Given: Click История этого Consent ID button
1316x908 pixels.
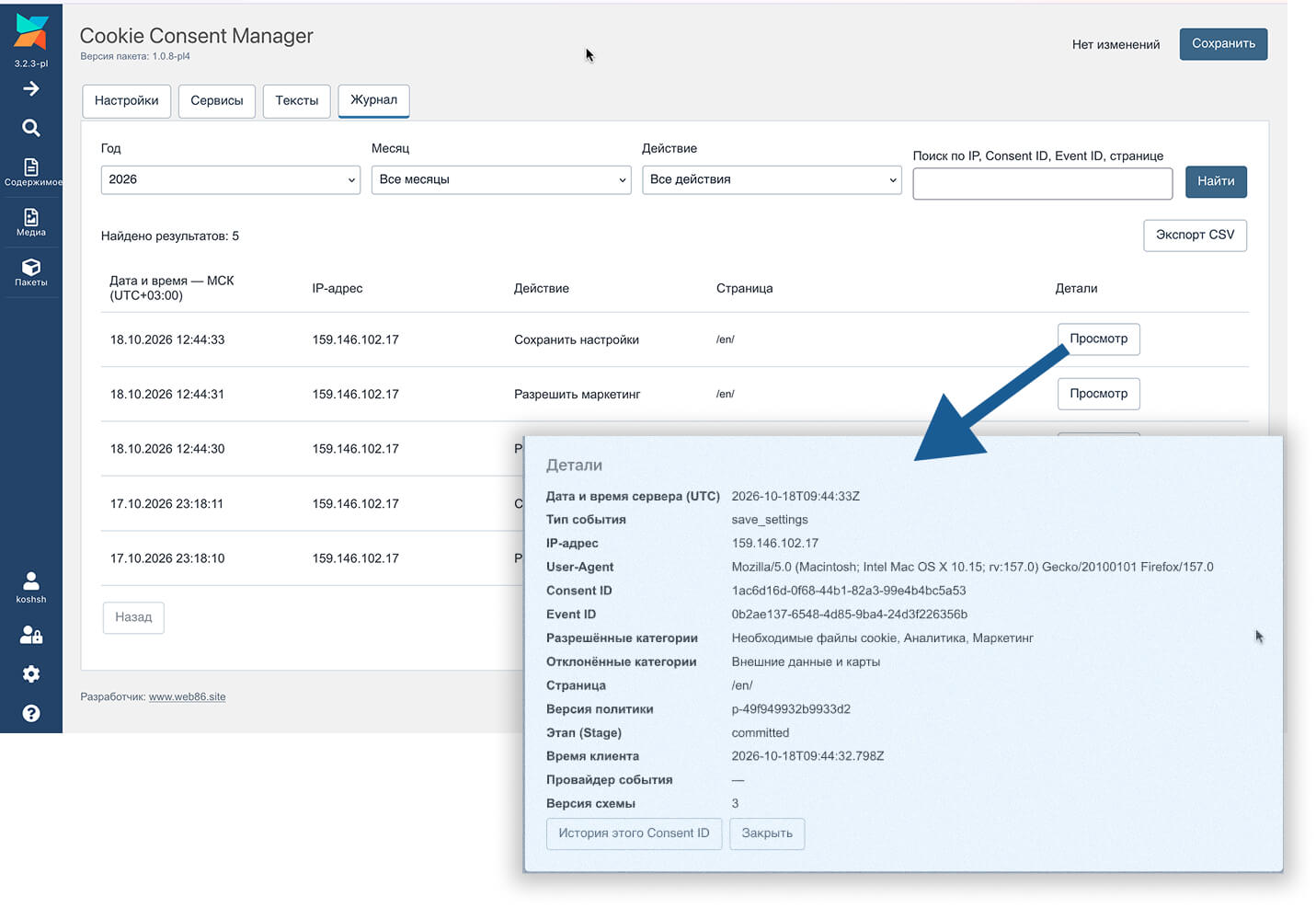Looking at the screenshot, I should coord(634,833).
